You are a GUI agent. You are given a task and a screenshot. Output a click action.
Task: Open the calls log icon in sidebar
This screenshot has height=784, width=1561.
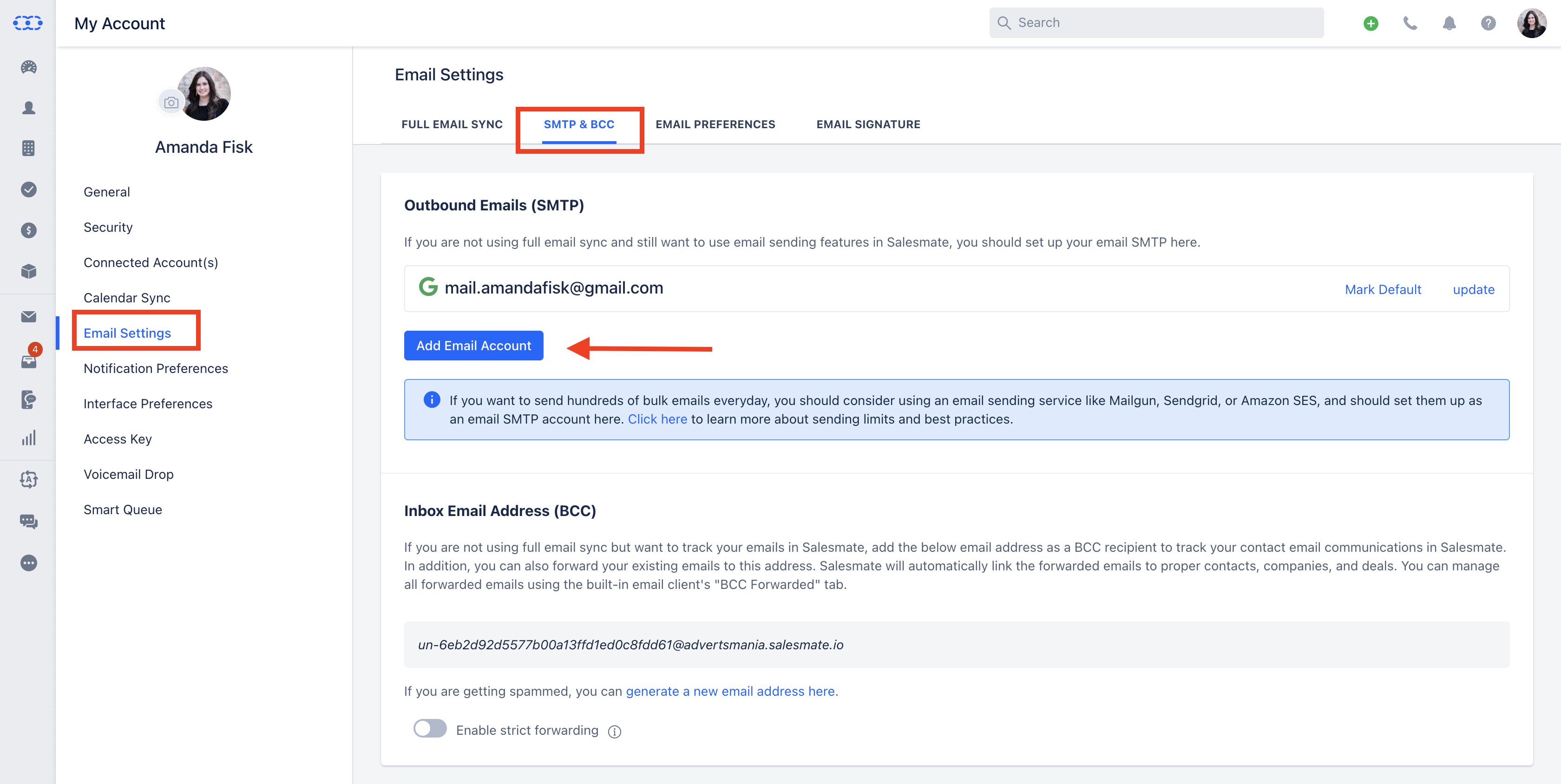[x=28, y=399]
